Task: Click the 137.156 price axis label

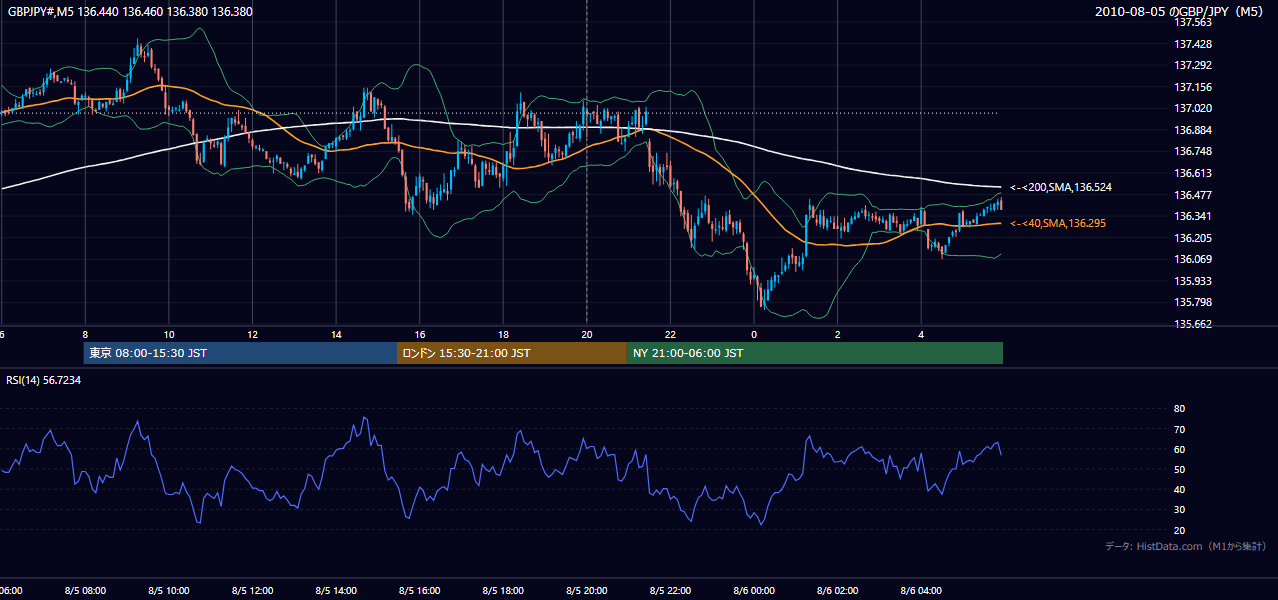Action: tap(1192, 87)
